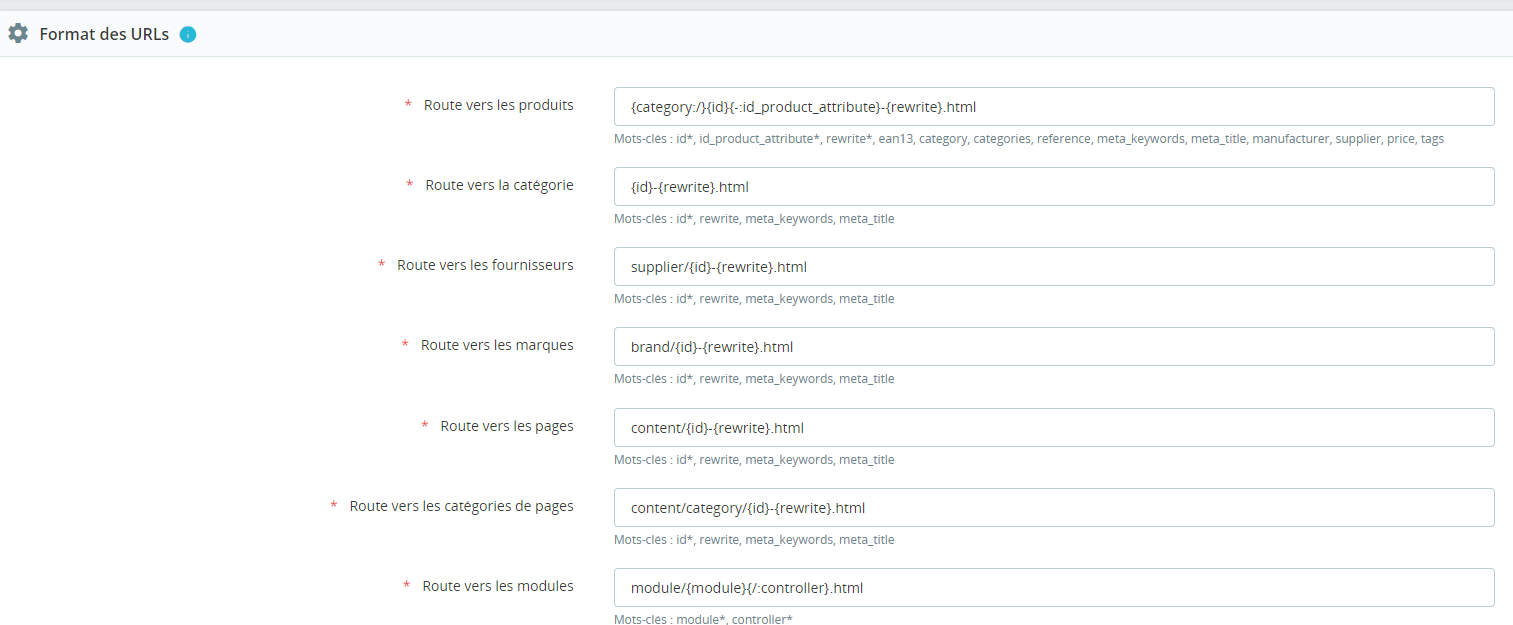Select the Route vers les marques input
This screenshot has width=1513, height=625.
1054,346
